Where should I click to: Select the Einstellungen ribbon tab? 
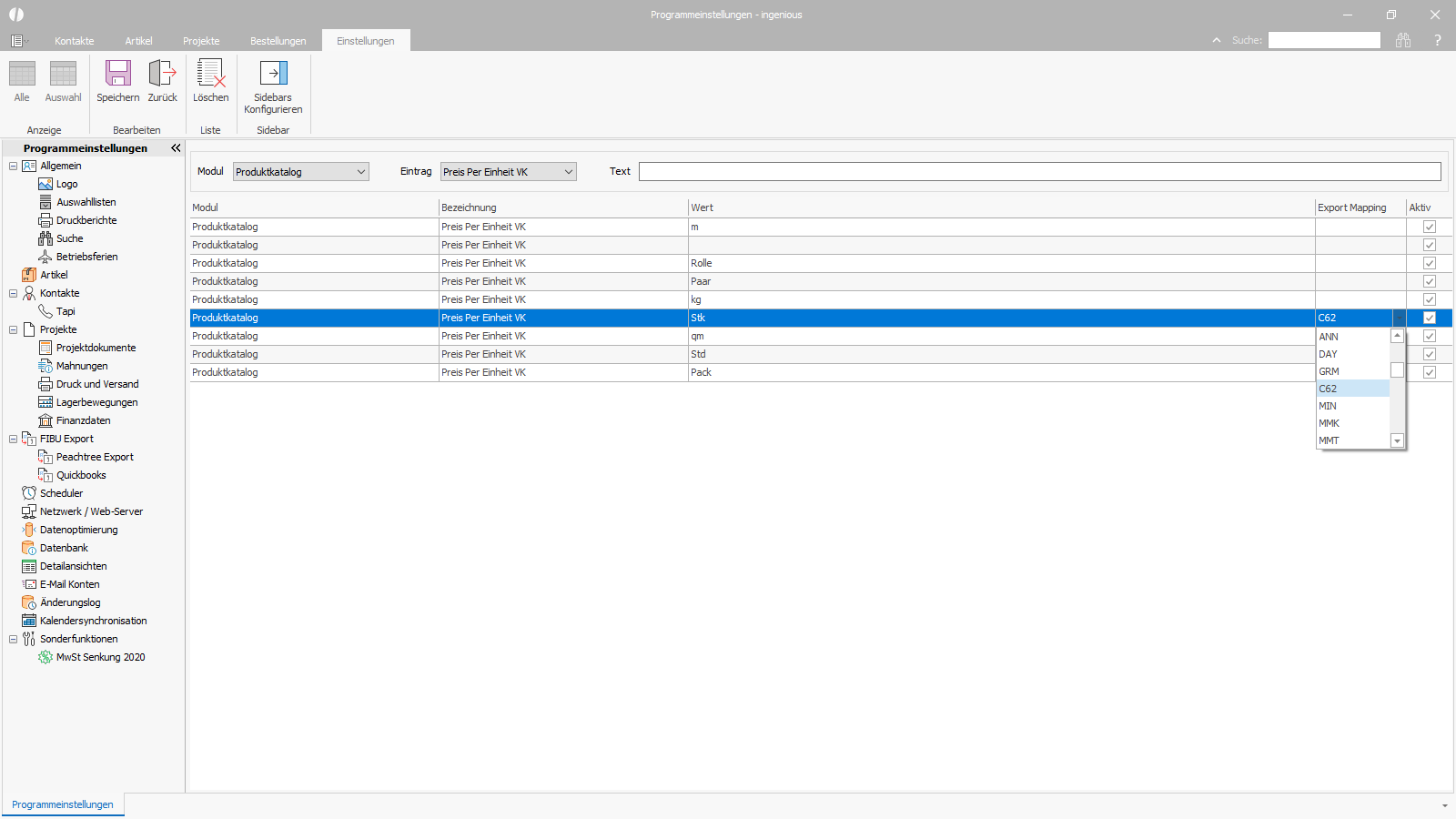[366, 41]
